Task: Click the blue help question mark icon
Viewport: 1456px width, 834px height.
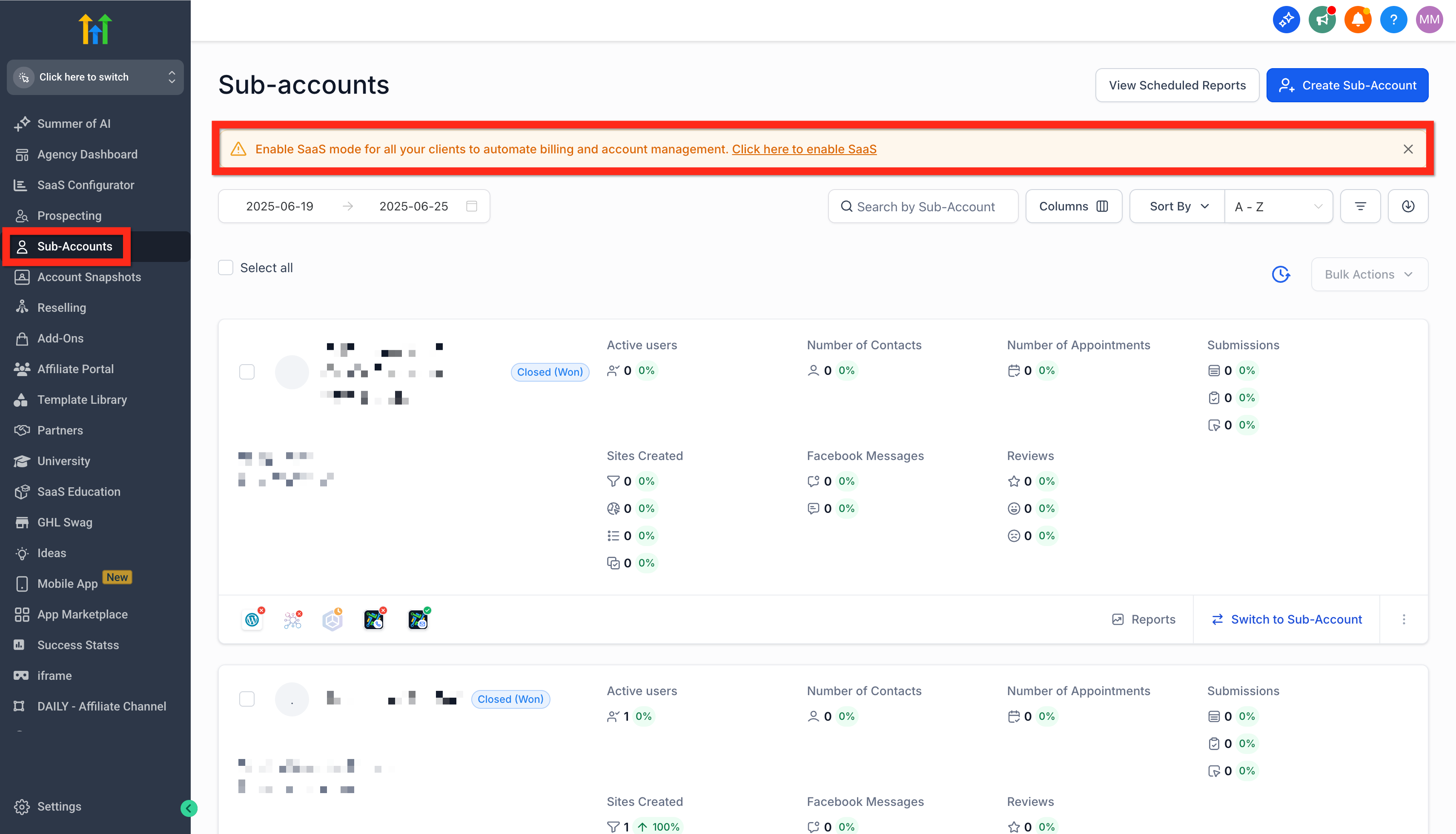Action: tap(1393, 20)
